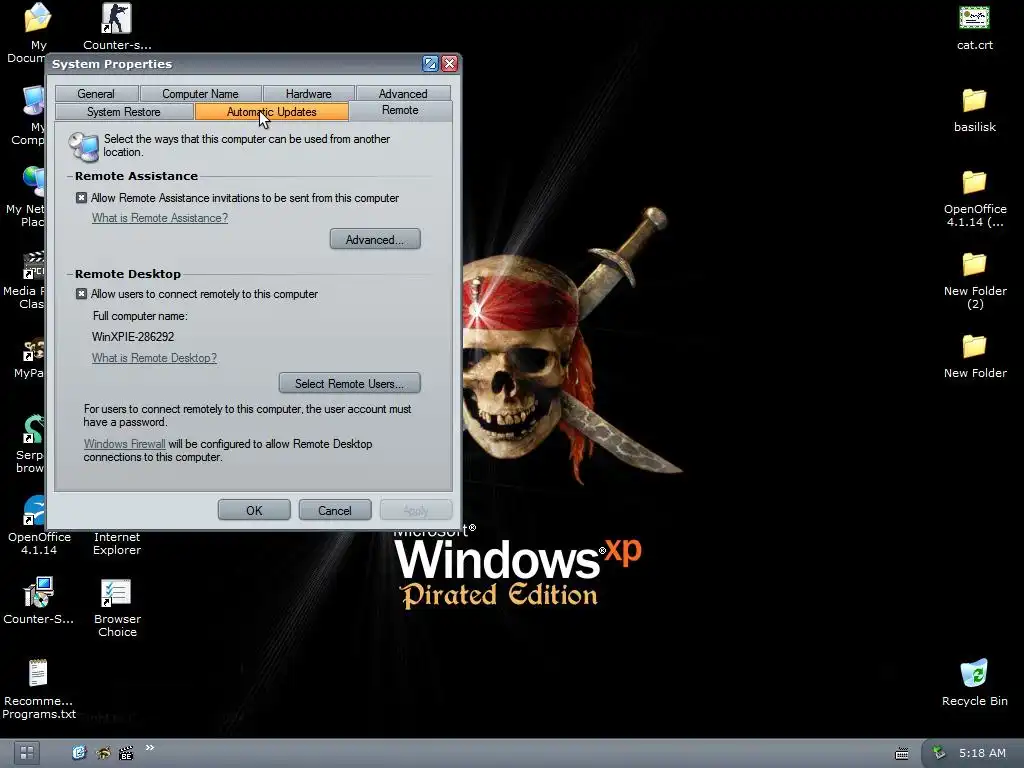Launch the raccoon quick launch icon
Screen dimensions: 1024x768
[103, 753]
